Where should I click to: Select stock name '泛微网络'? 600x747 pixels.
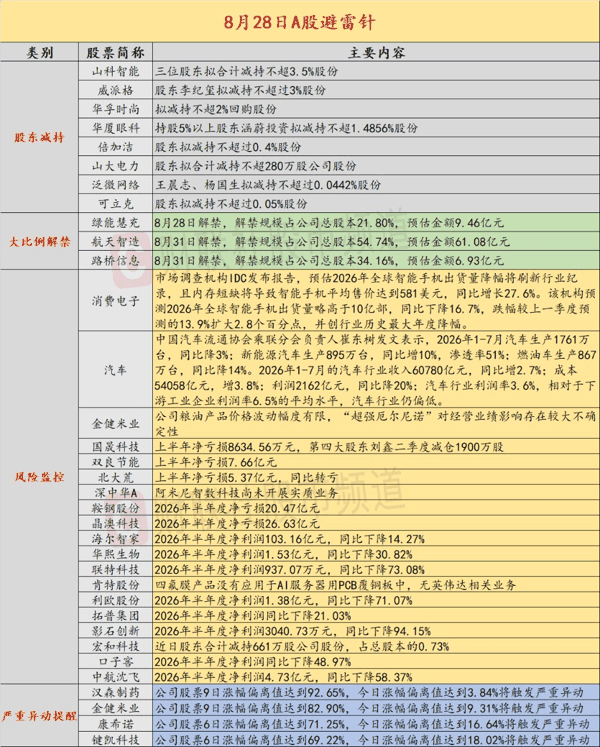pos(115,185)
